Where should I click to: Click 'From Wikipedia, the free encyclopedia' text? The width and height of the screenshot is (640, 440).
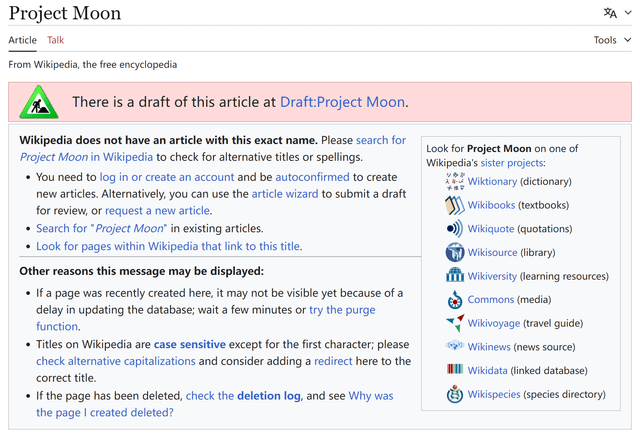pos(93,64)
